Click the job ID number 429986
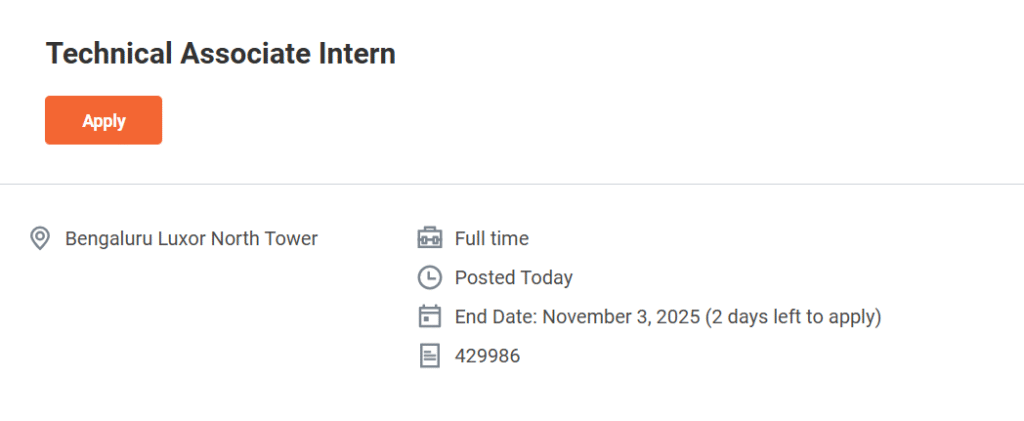Image resolution: width=1024 pixels, height=421 pixels. (487, 355)
